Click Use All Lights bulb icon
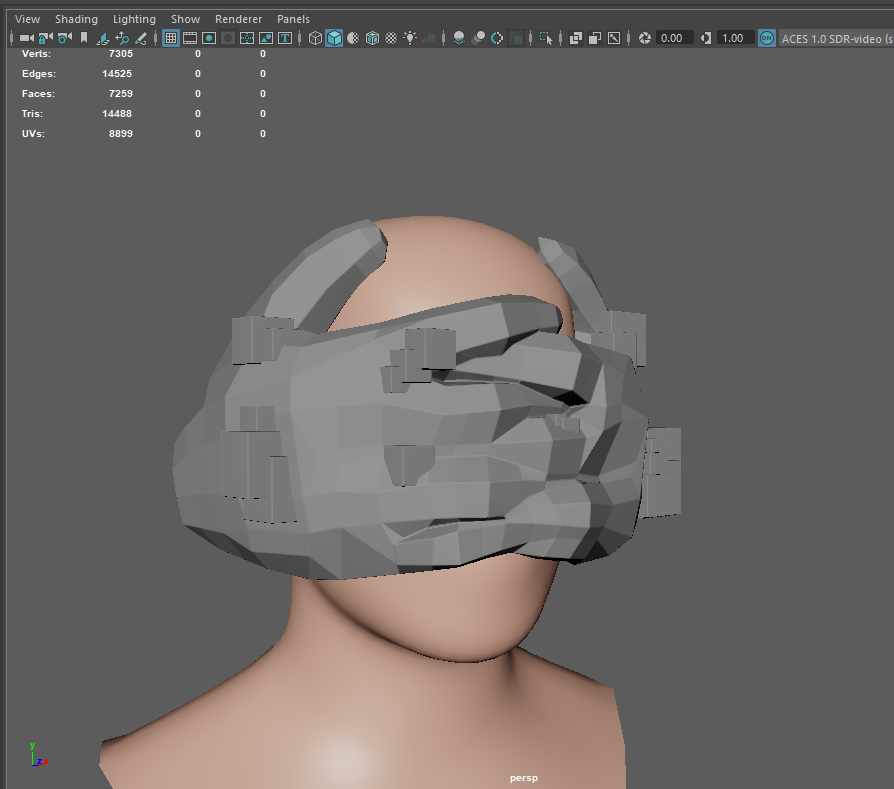Viewport: 894px width, 789px height. point(410,38)
